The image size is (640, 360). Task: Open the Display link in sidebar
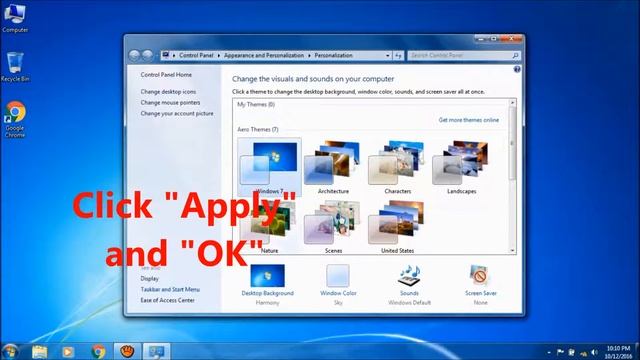click(149, 278)
